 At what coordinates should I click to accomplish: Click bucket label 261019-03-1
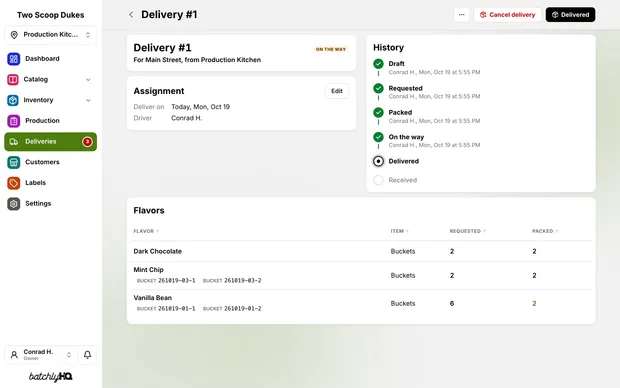tap(166, 280)
